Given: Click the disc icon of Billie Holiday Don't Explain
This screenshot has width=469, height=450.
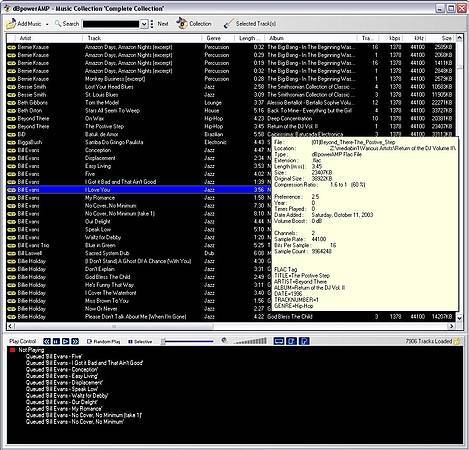Looking at the screenshot, I should pos(12,269).
